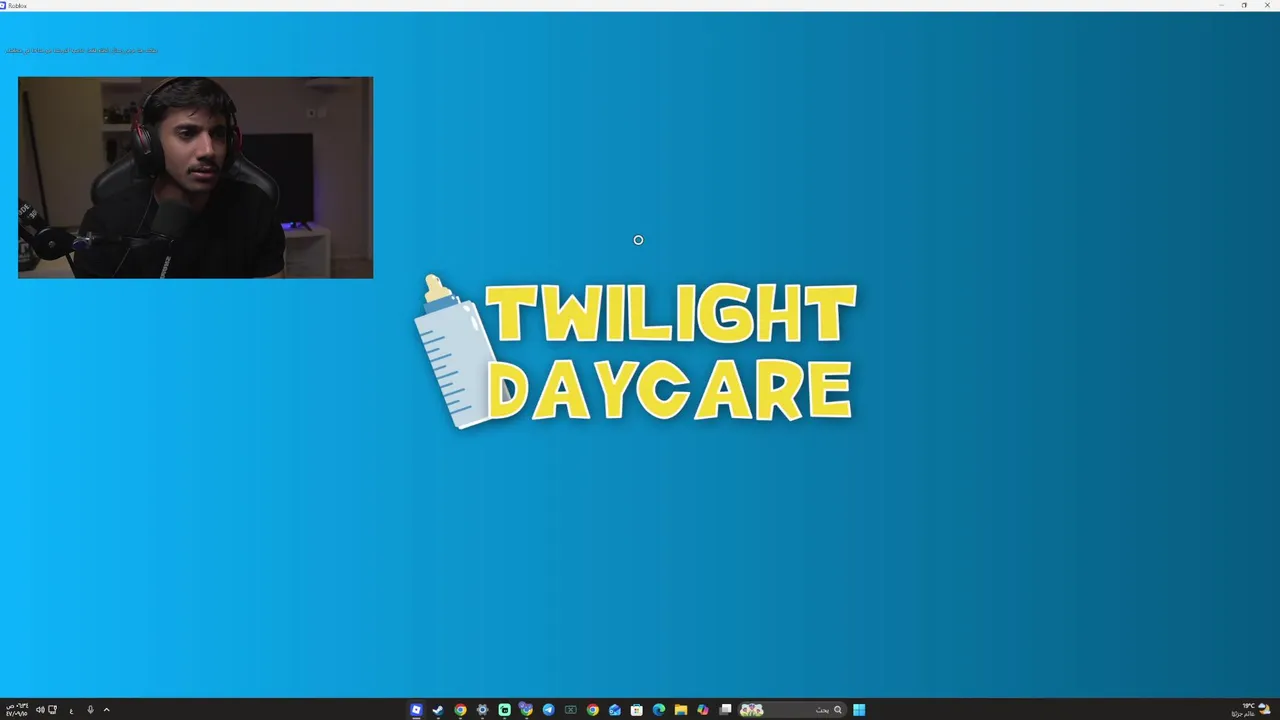This screenshot has height=720, width=1280.
Task: Launch Microsoft Edge from the taskbar
Action: click(658, 710)
